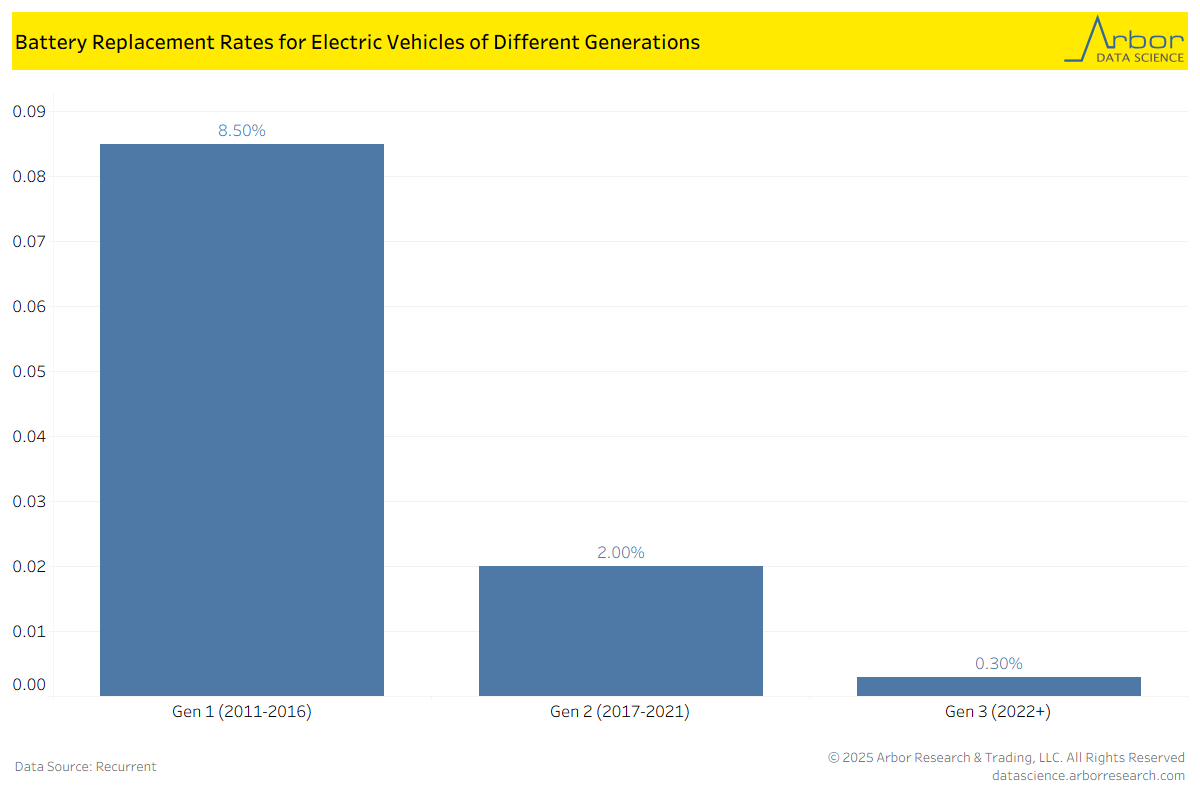Image resolution: width=1200 pixels, height=800 pixels.
Task: Select the small Gen 3 (2022+) bar
Action: coord(998,686)
